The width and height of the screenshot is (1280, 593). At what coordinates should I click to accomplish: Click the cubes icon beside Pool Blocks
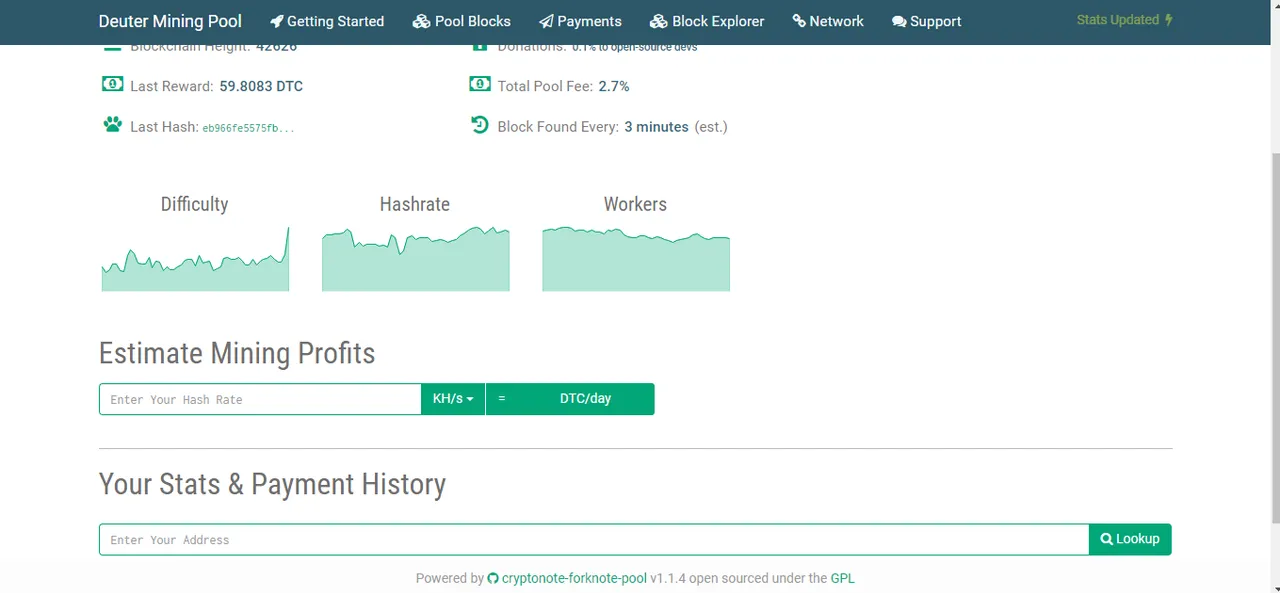pyautogui.click(x=421, y=21)
